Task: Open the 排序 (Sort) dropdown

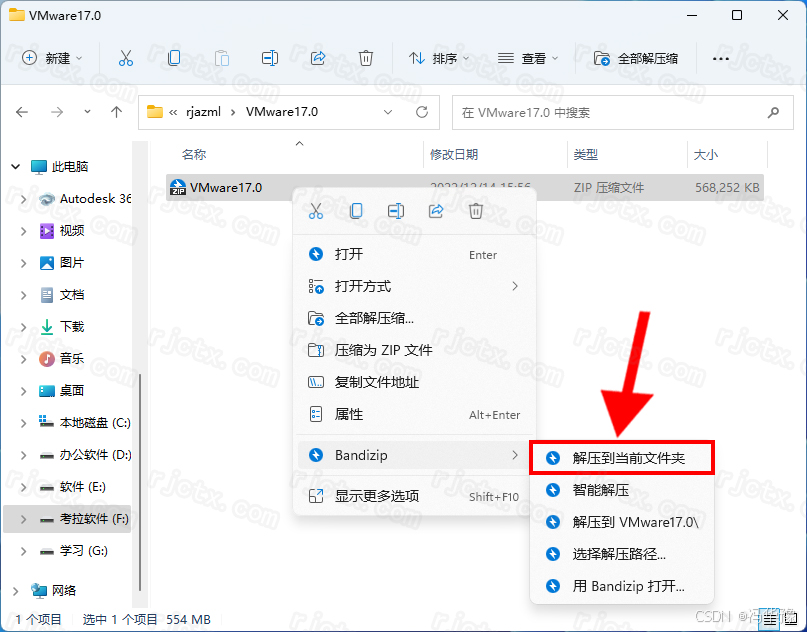Action: point(438,58)
